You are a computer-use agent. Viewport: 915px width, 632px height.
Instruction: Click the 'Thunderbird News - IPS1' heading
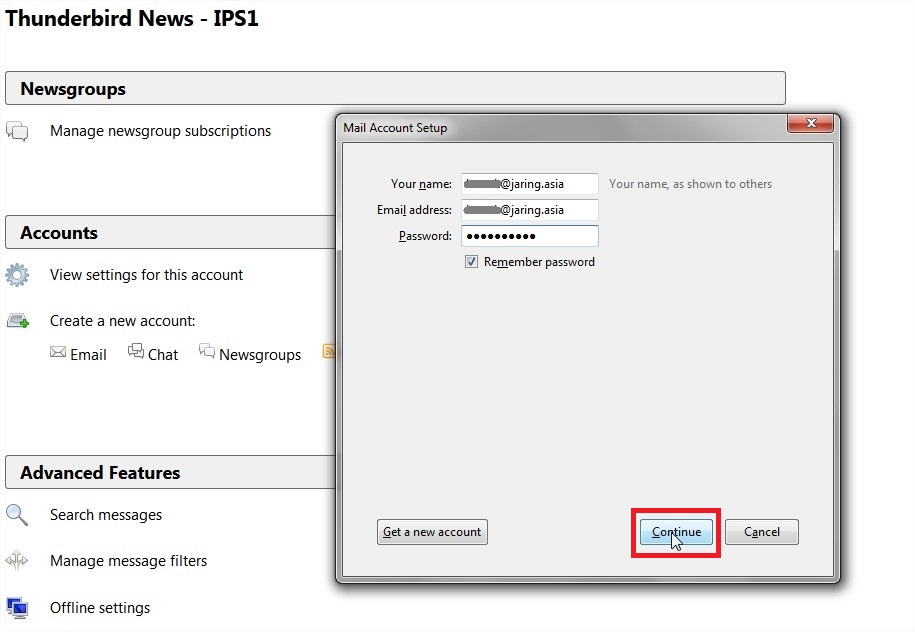point(132,18)
